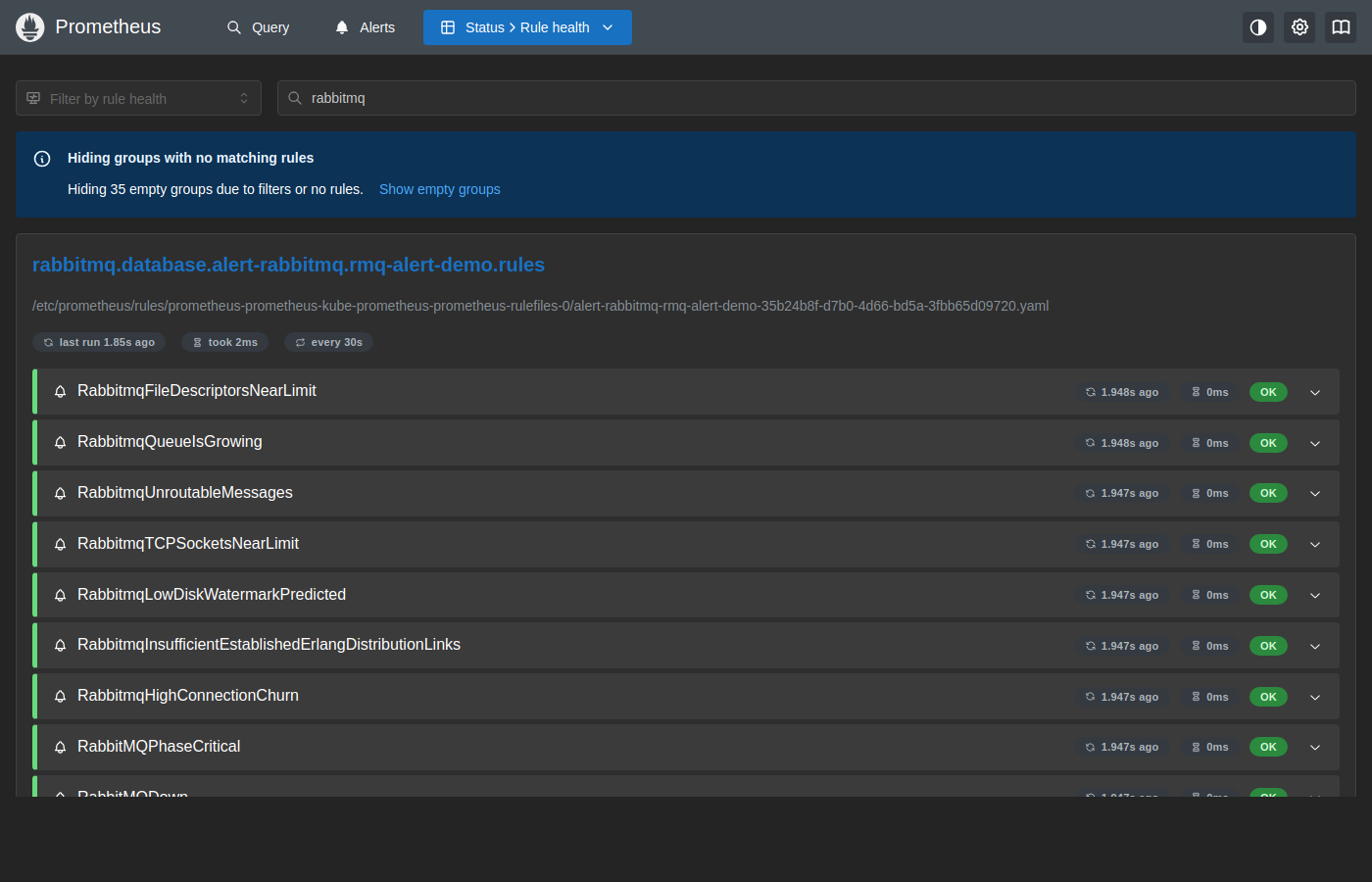Open the settings gear icon
This screenshot has width=1372, height=882.
[x=1299, y=27]
